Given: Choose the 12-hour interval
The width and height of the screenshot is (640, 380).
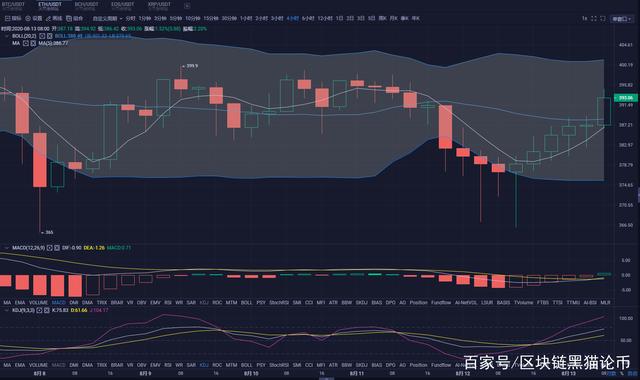Looking at the screenshot, I should tap(325, 18).
